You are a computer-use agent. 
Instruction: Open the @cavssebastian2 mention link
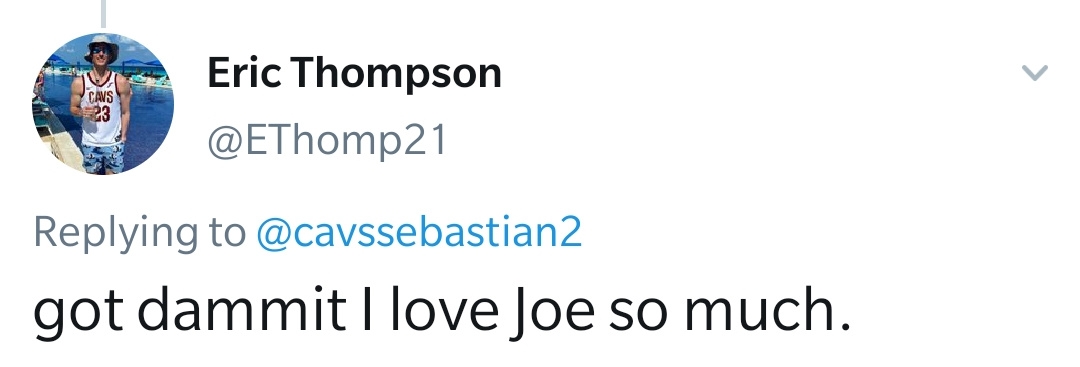point(419,232)
